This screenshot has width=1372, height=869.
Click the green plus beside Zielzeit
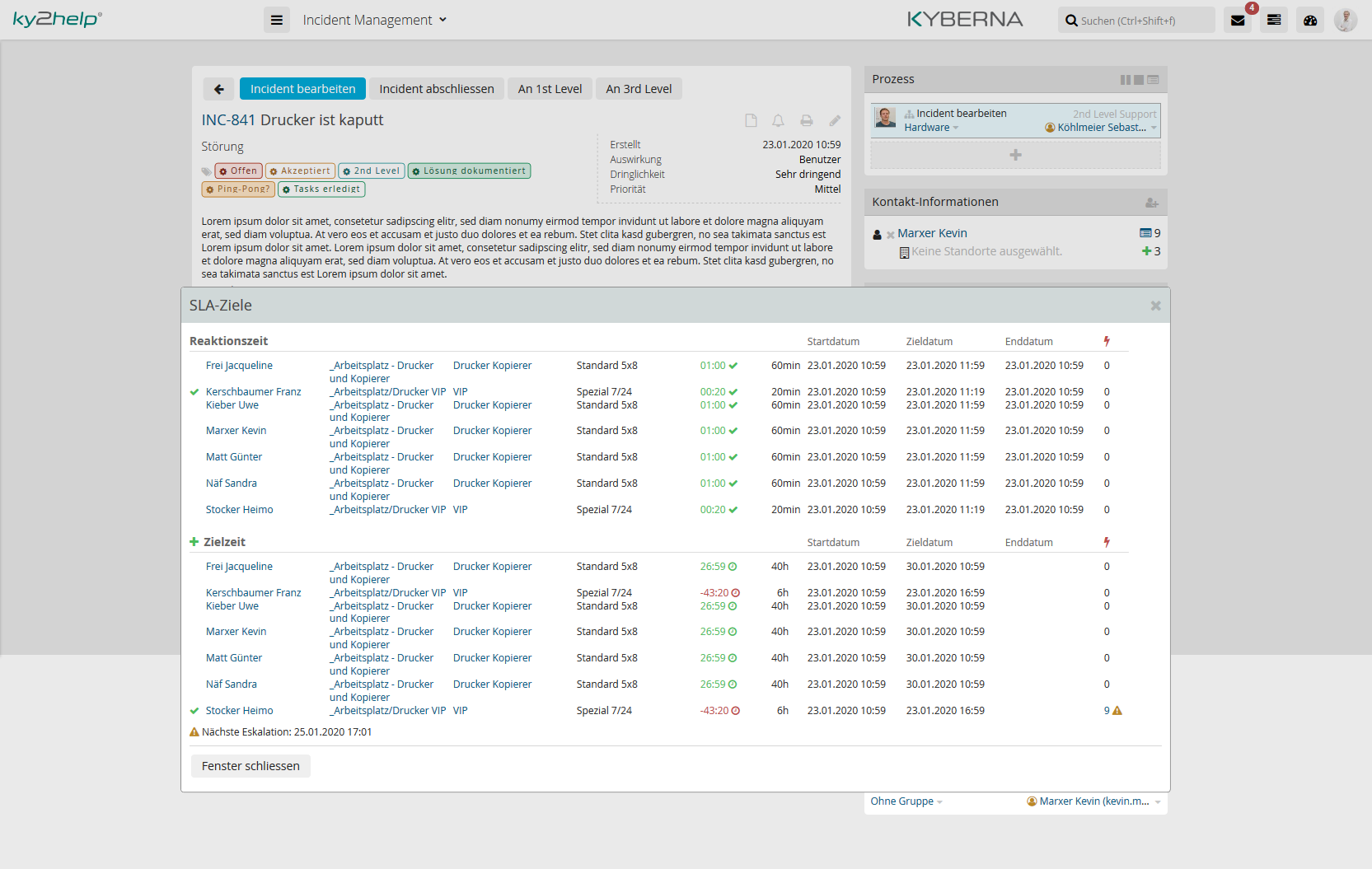[x=194, y=542]
